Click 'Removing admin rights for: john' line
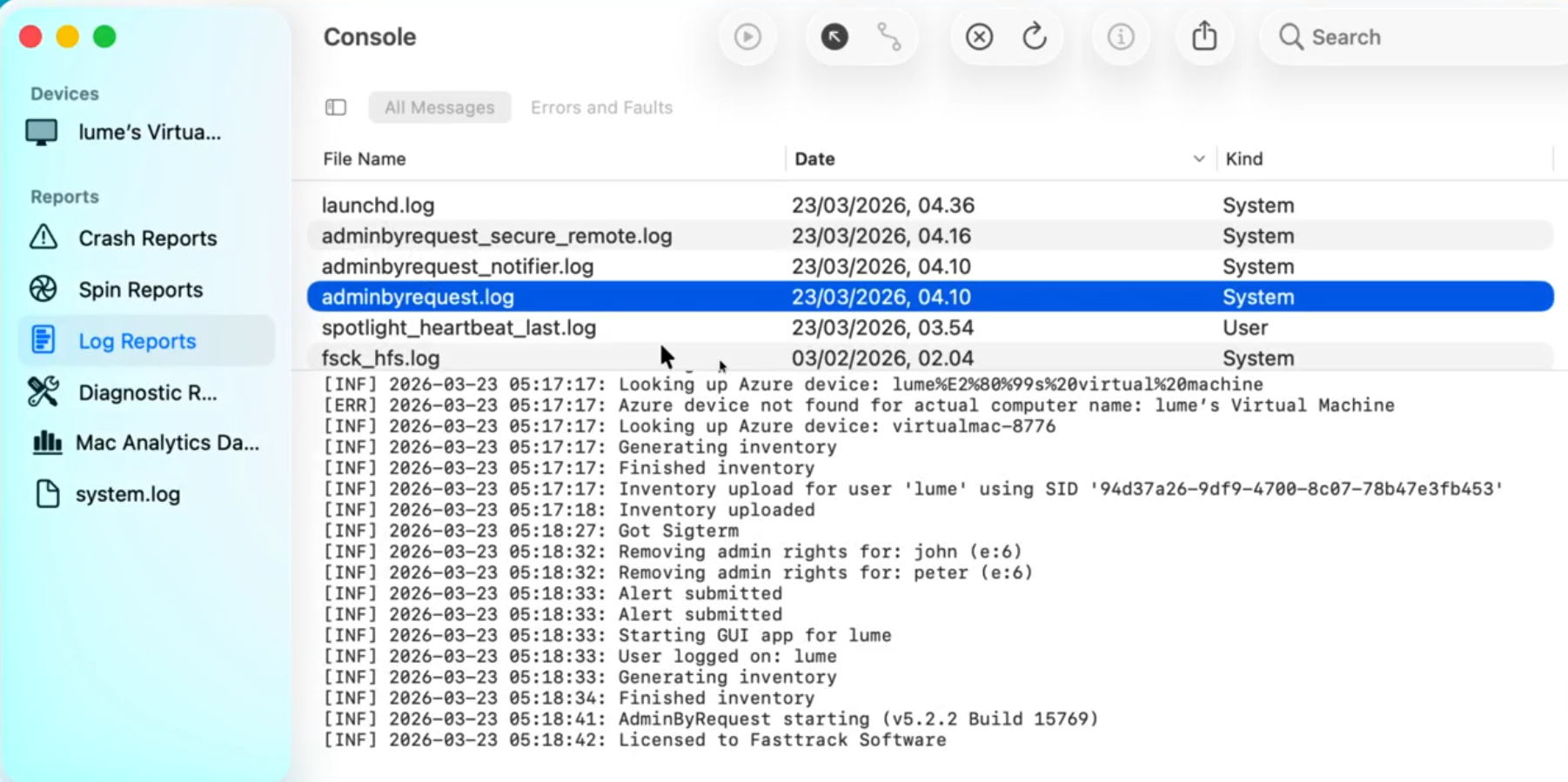 [673, 551]
